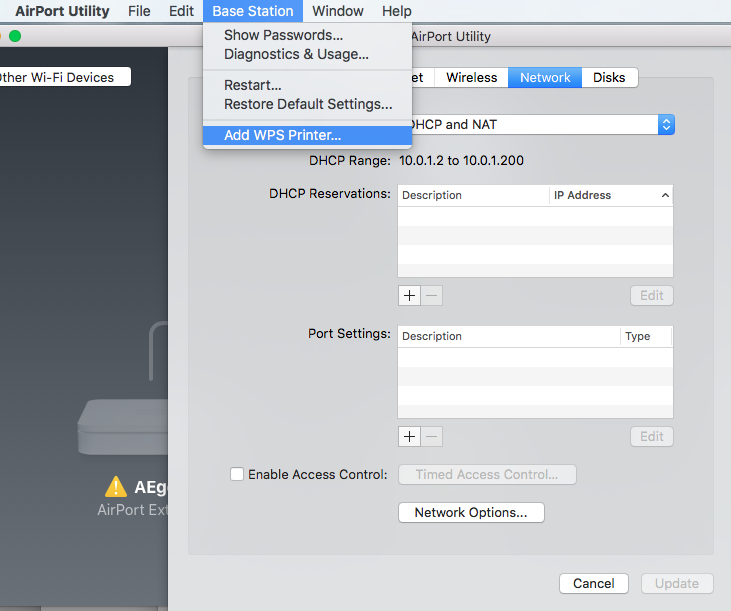Screen dimensions: 731x611
Task: Choose Show Passwords… menu item
Action: (307, 35)
